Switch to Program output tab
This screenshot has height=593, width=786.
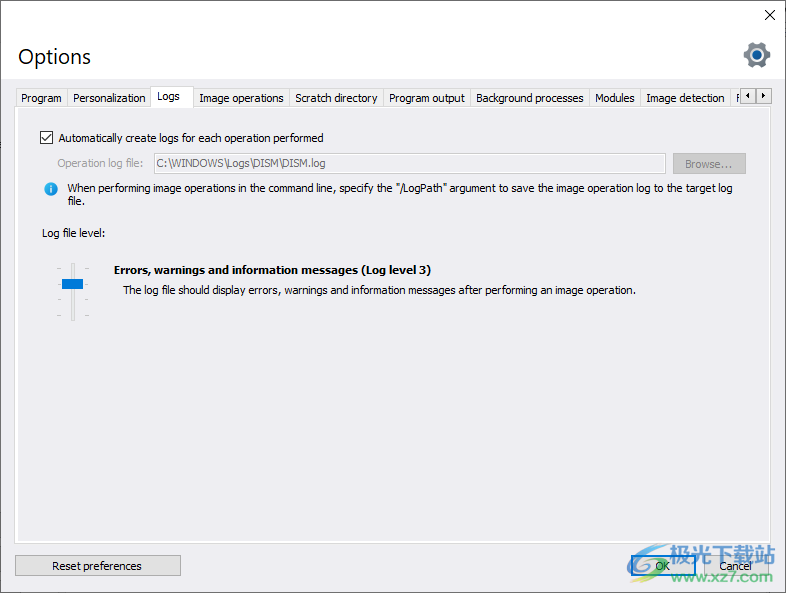coord(427,98)
